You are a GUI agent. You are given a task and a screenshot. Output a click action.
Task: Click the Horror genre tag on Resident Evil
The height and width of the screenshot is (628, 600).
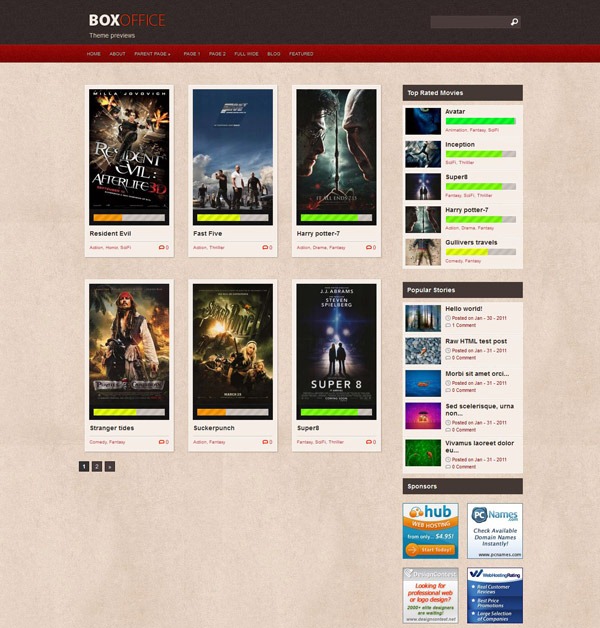112,248
